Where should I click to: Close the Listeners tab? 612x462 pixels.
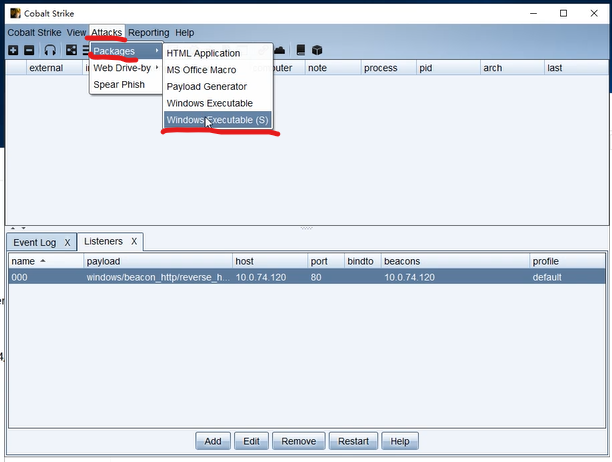[x=134, y=242]
